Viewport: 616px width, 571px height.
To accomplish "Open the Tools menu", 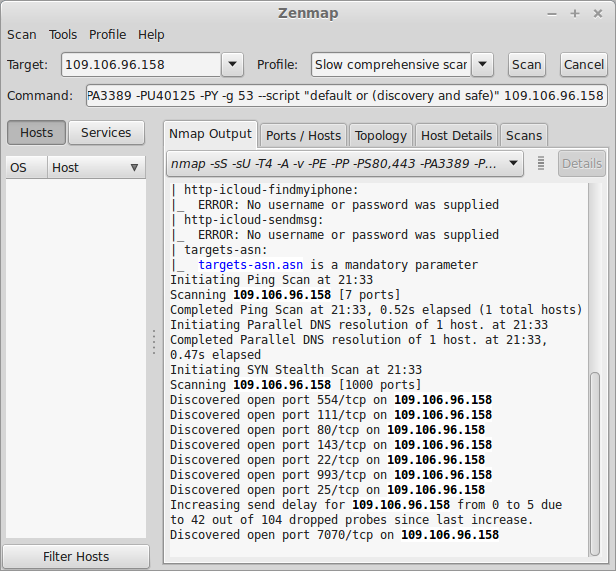I will click(x=63, y=35).
